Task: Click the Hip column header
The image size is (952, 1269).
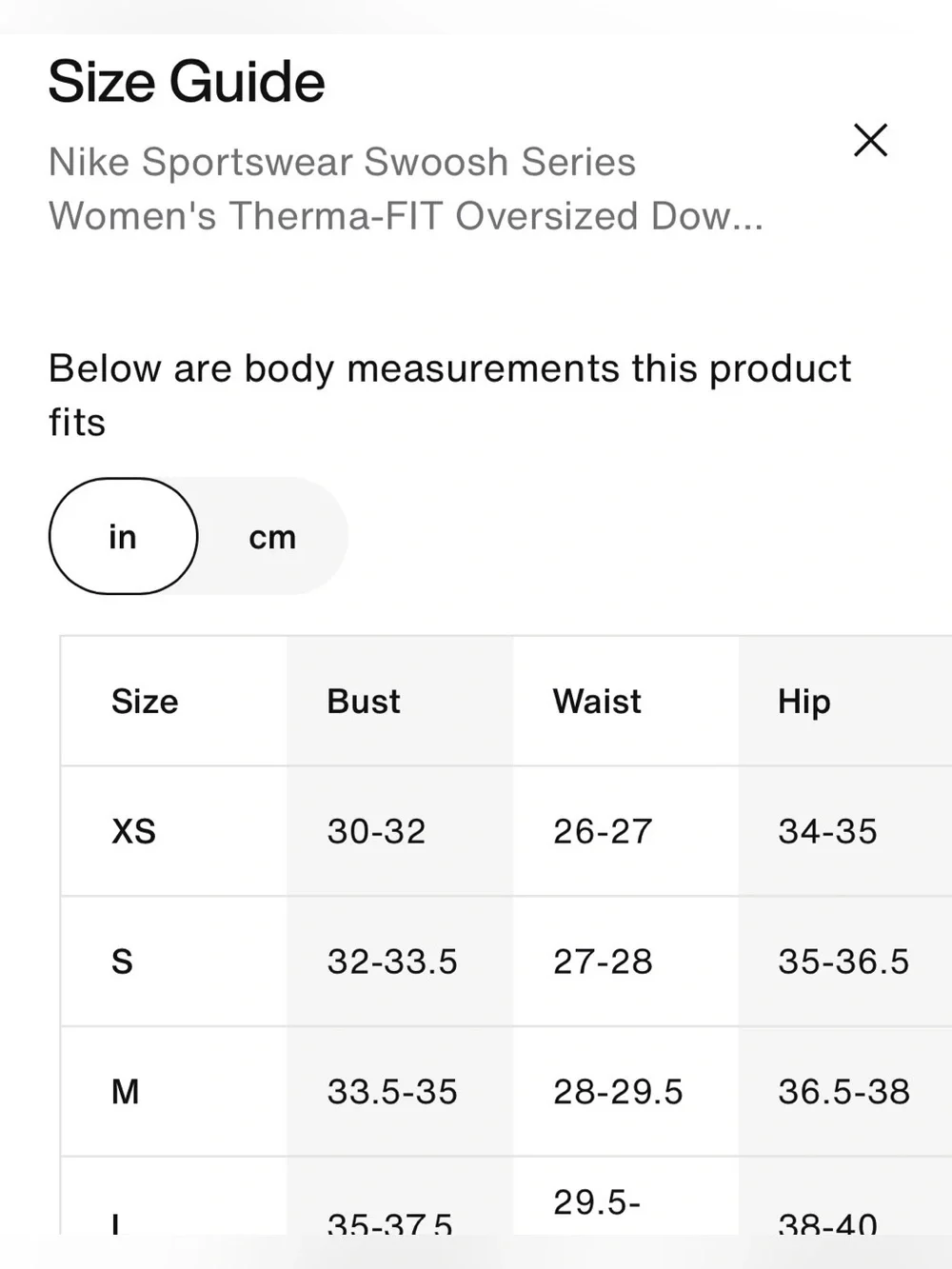Action: (804, 703)
